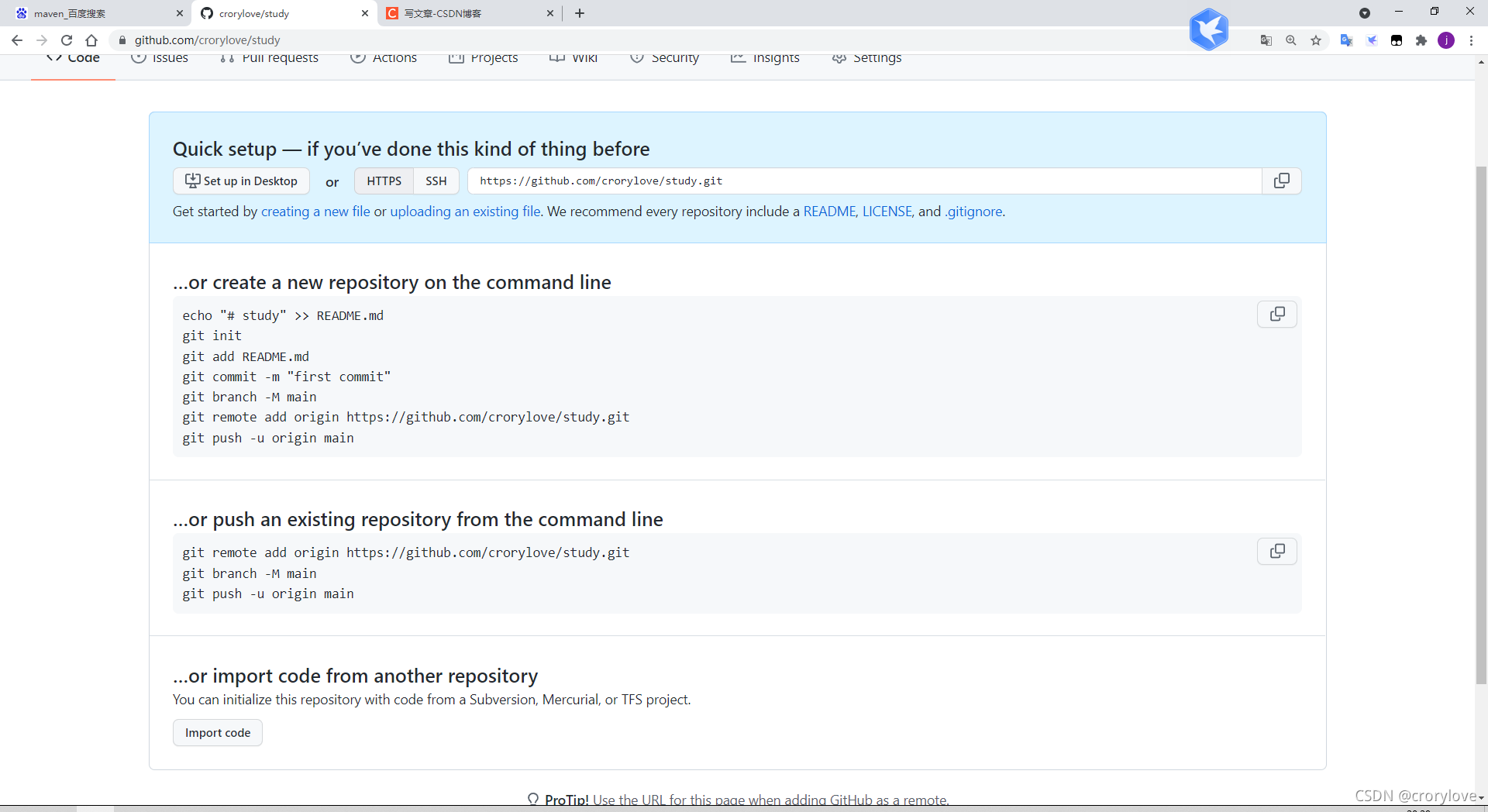1488x812 pixels.
Task: Click the Import code button
Action: [x=218, y=732]
